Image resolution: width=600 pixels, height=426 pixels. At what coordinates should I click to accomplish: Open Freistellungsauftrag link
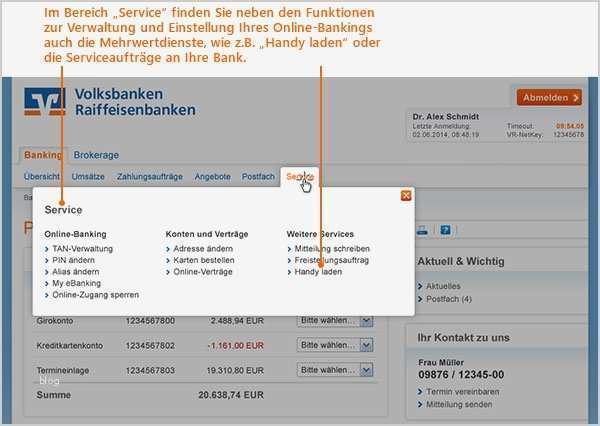click(331, 260)
